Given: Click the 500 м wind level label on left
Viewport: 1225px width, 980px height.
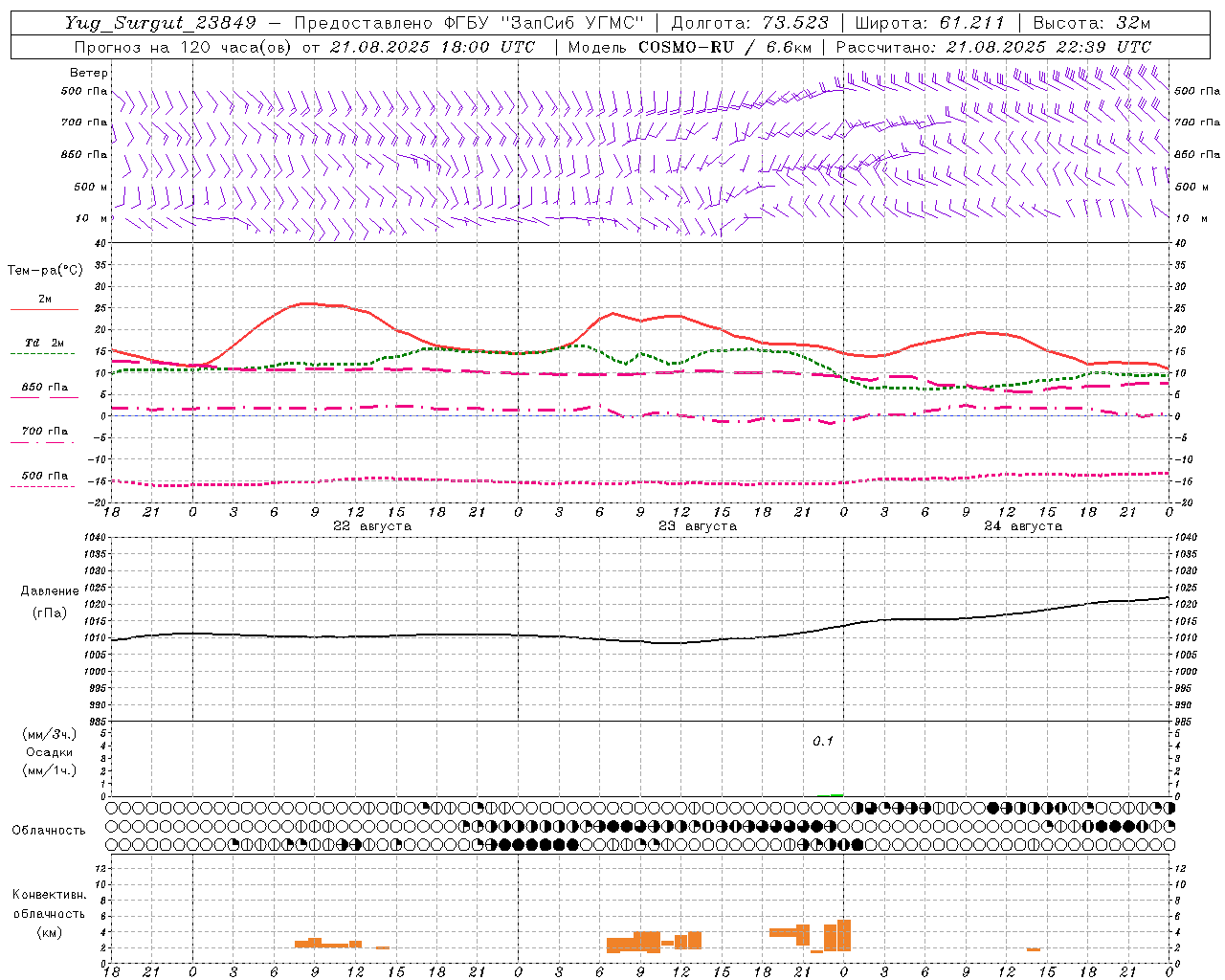Looking at the screenshot, I should tap(91, 187).
